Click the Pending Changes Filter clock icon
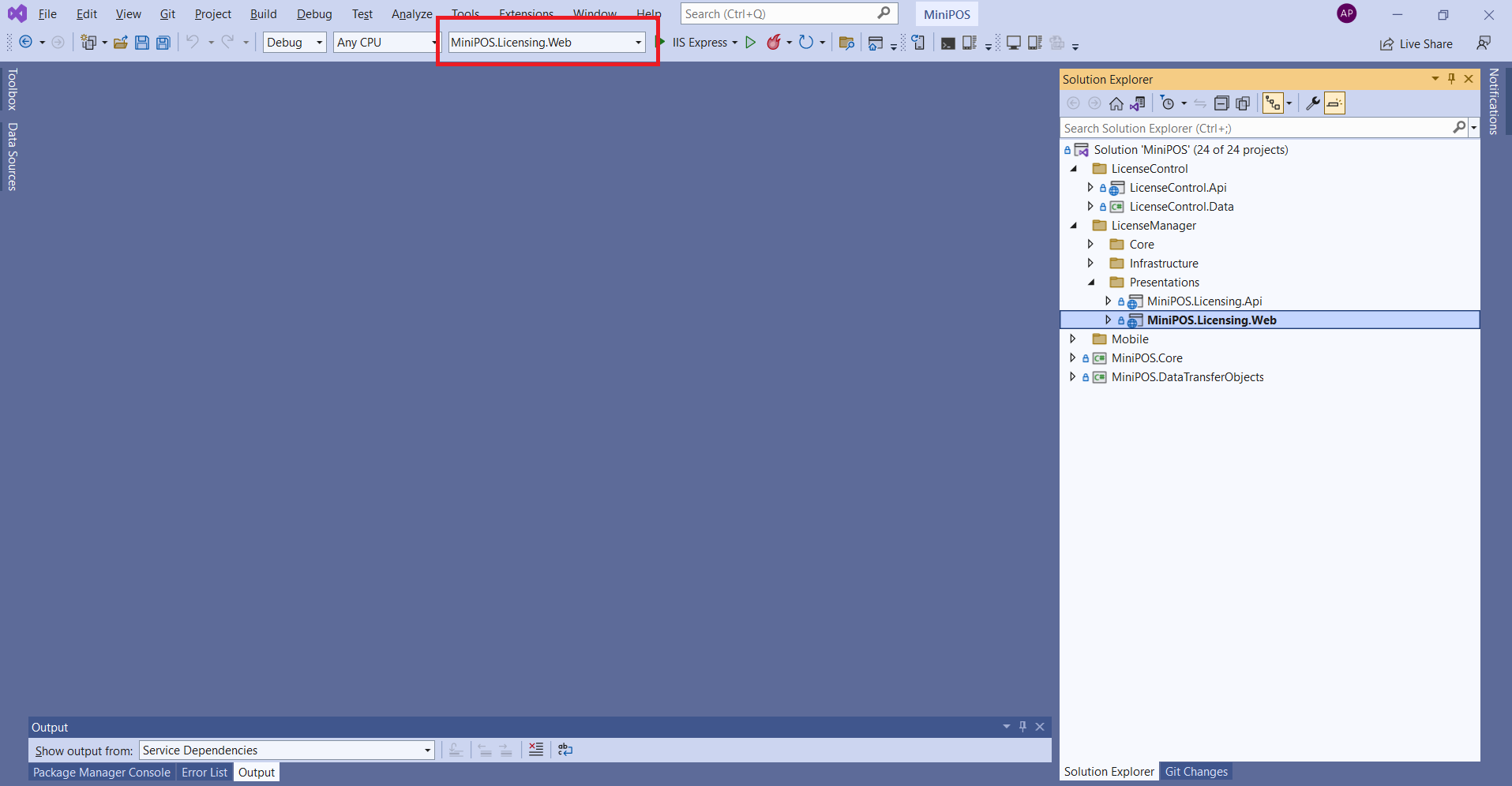This screenshot has height=786, width=1512. click(1168, 103)
